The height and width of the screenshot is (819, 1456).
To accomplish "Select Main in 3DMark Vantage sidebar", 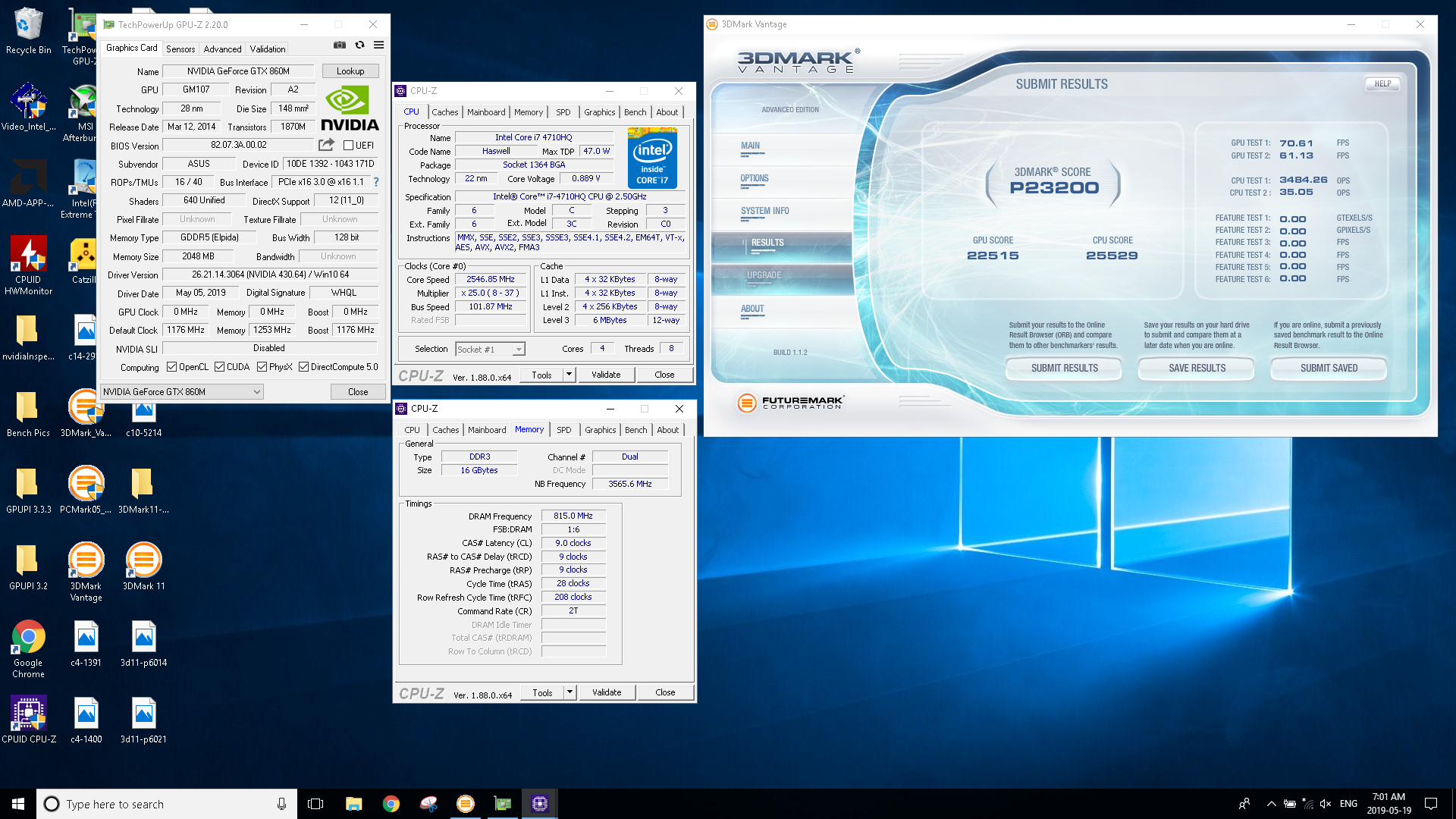I will click(x=750, y=146).
